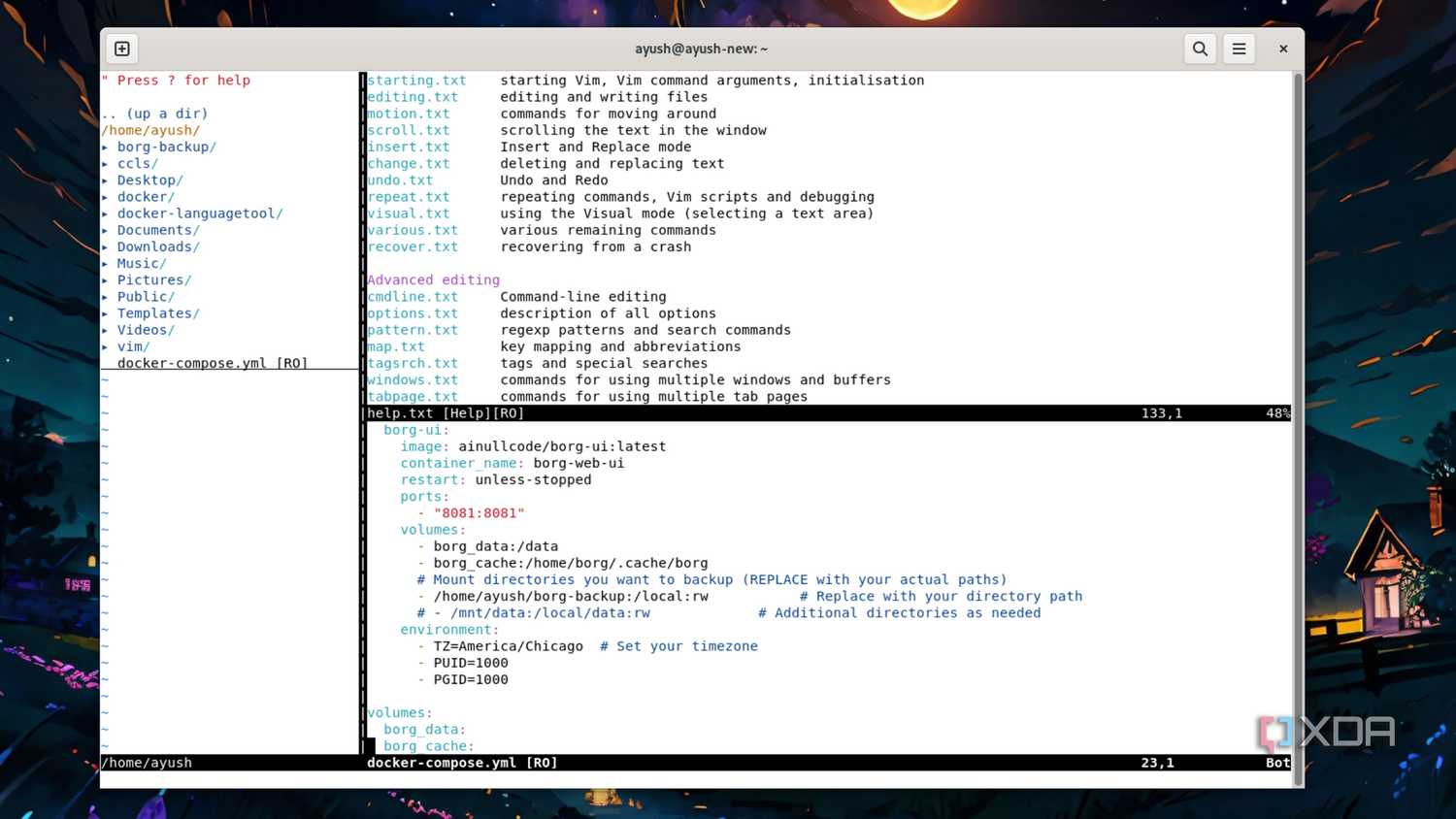Select the Templates/ directory entry
1456x819 pixels.
click(158, 313)
